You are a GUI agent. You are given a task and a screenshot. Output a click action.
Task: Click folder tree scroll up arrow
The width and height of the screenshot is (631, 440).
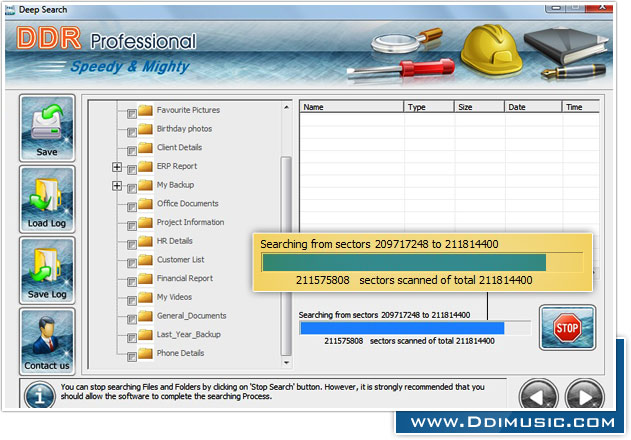coord(286,107)
